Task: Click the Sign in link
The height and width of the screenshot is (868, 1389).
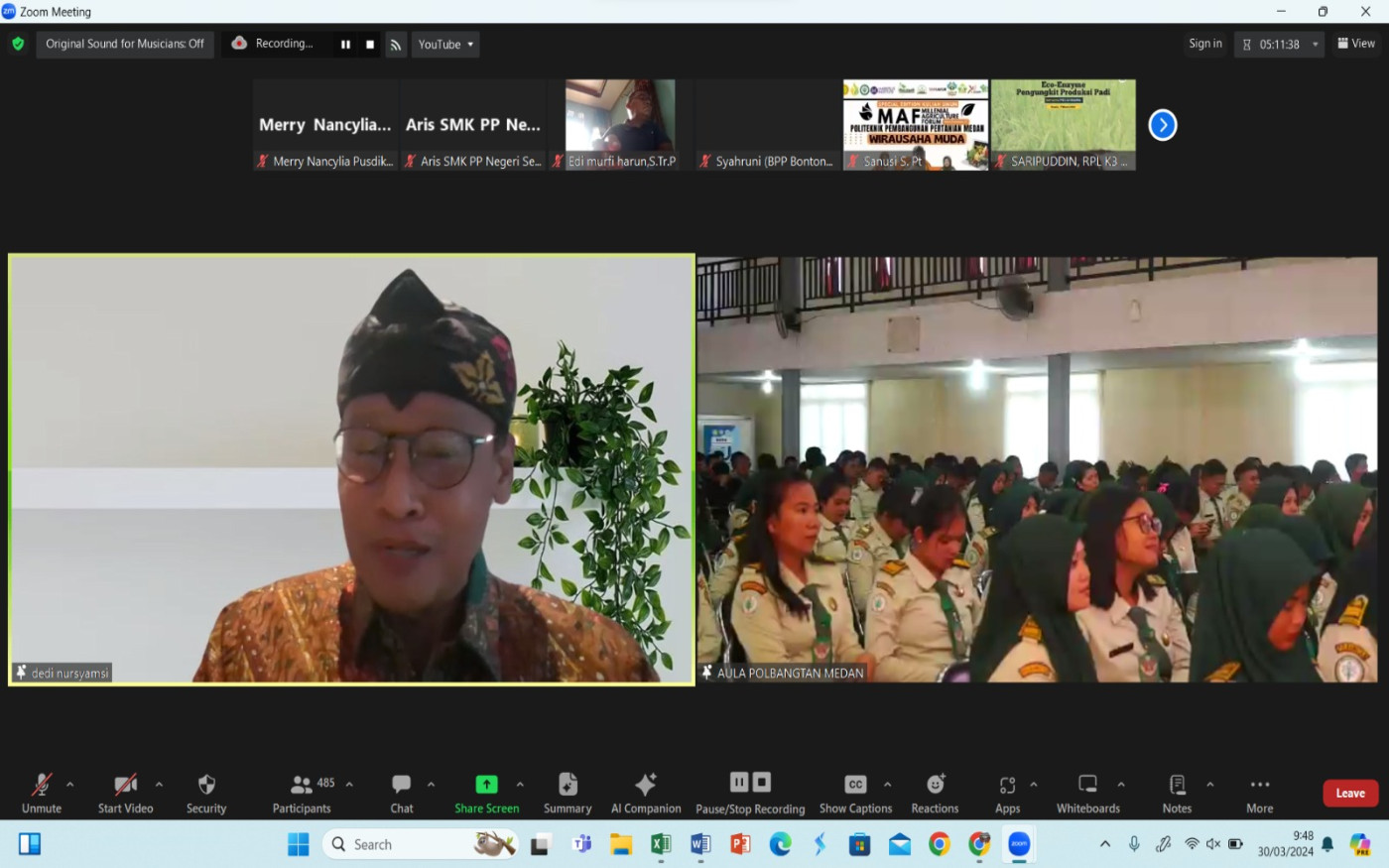Action: coord(1205,44)
